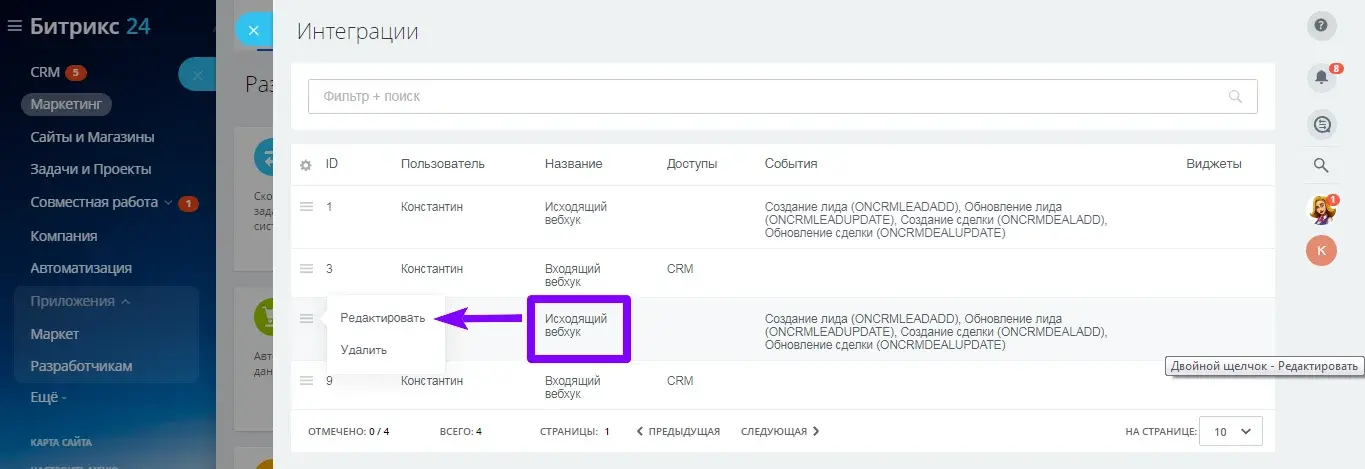Open table settings gear icon next to ID

(x=306, y=165)
